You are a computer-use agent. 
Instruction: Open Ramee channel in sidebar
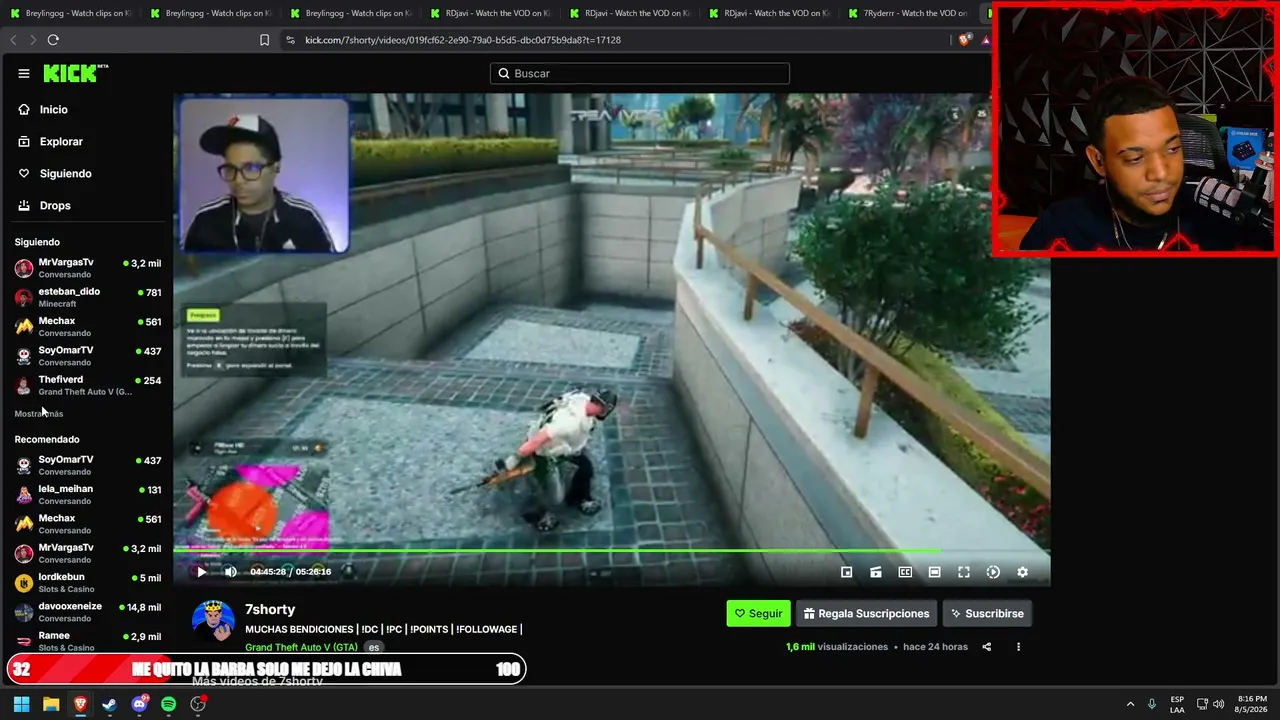click(x=87, y=641)
